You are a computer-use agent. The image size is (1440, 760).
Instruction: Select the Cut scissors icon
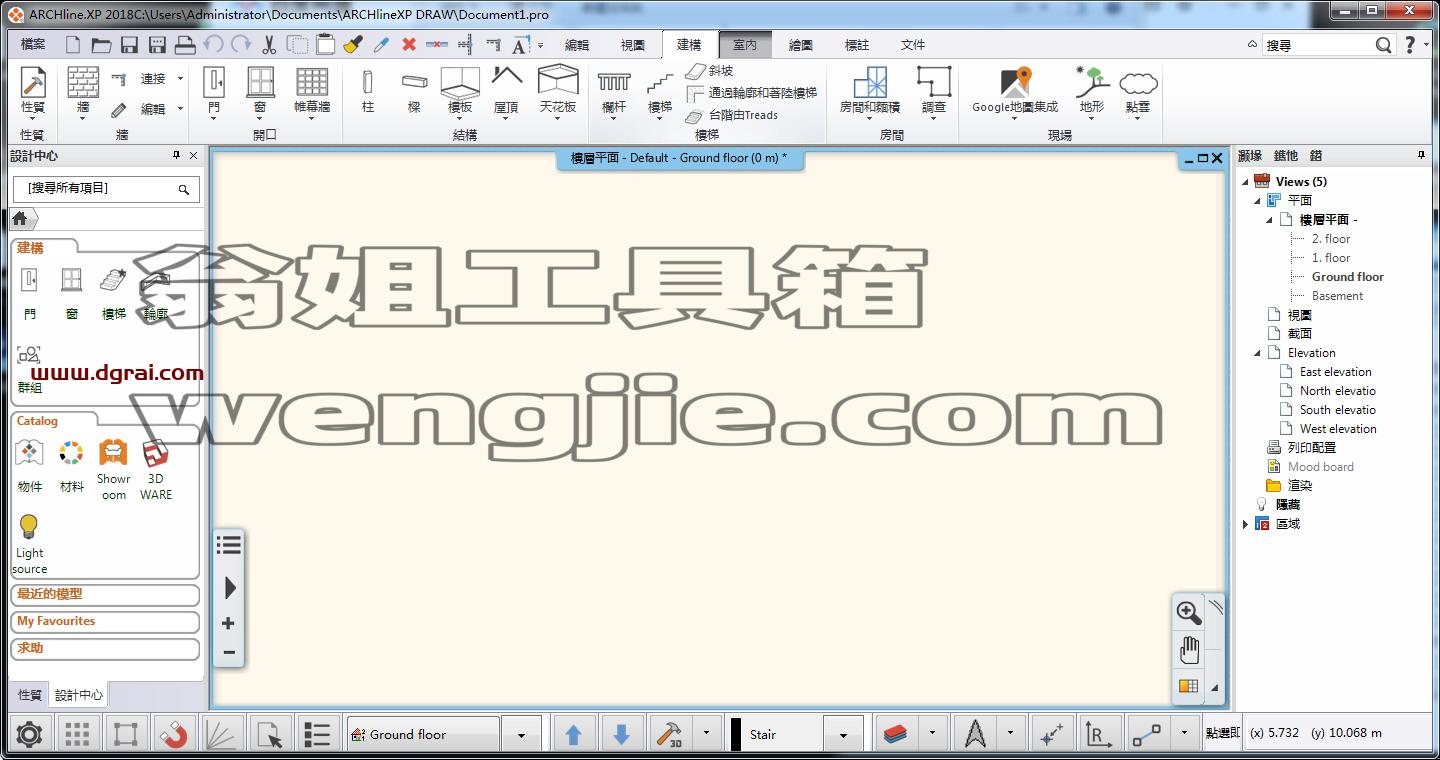[269, 45]
